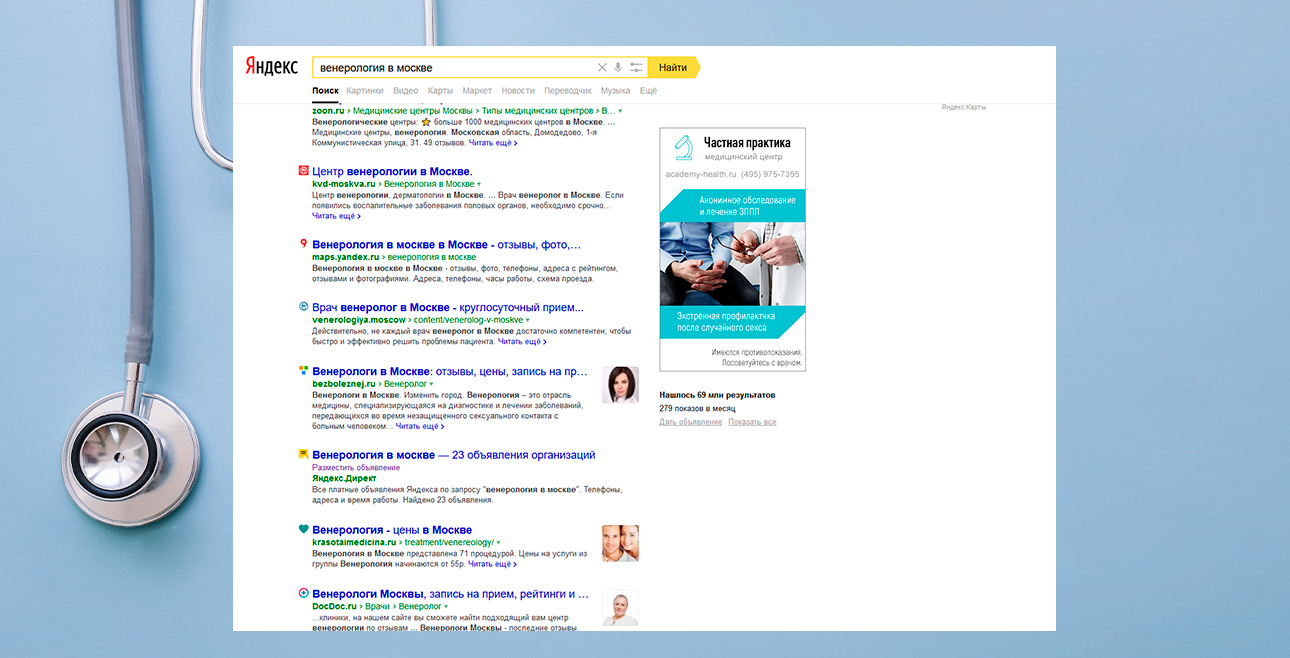
Task: Open the Частная практика ad banner image
Action: click(x=732, y=250)
